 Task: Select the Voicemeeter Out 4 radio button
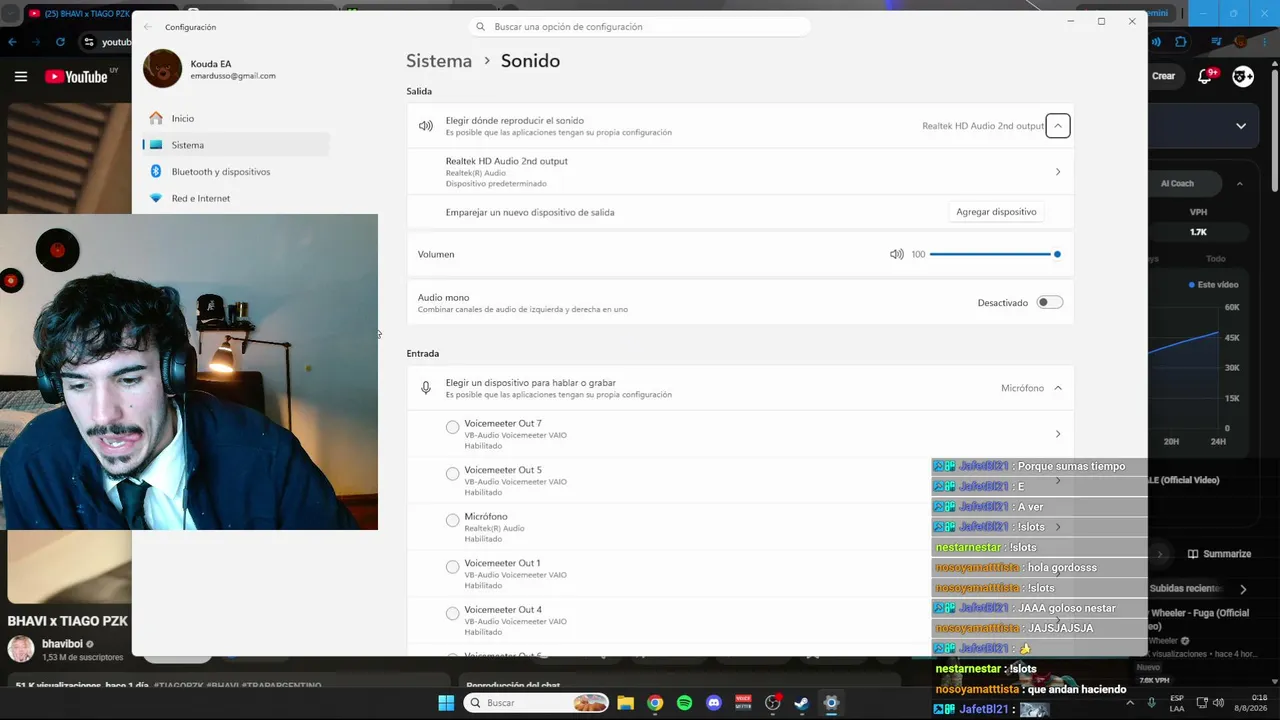click(x=453, y=613)
